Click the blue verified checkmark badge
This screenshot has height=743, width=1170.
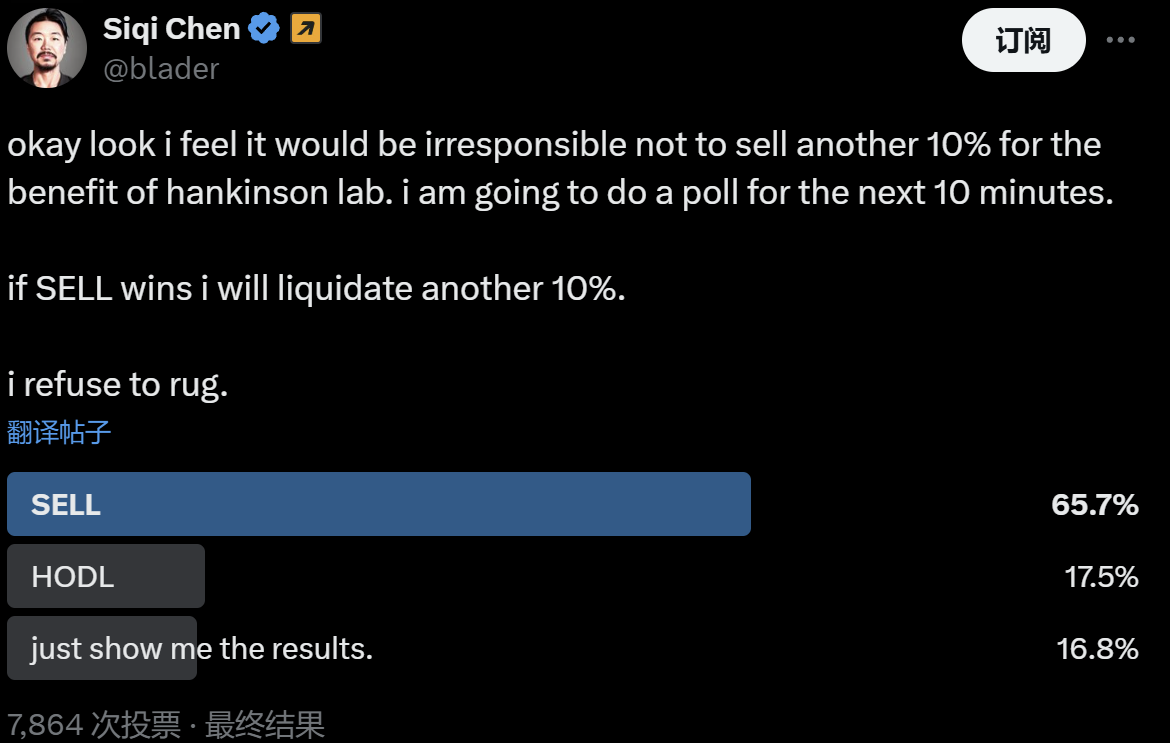point(264,30)
